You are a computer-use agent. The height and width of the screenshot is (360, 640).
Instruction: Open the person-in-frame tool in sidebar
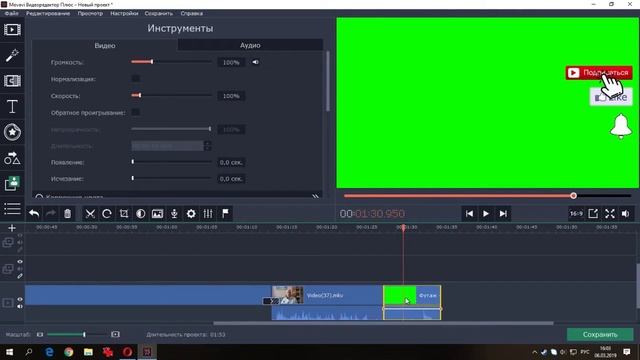click(x=12, y=184)
